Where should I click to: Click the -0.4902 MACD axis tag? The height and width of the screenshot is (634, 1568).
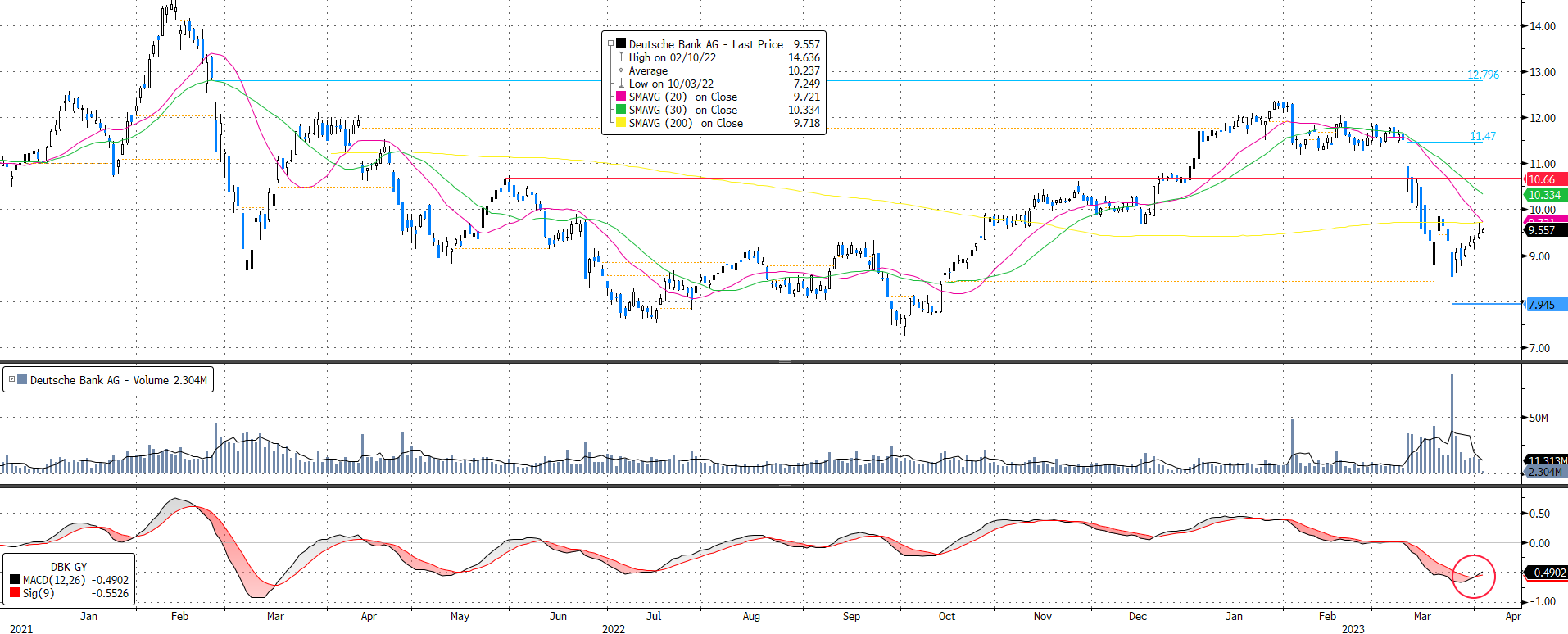tap(1547, 573)
